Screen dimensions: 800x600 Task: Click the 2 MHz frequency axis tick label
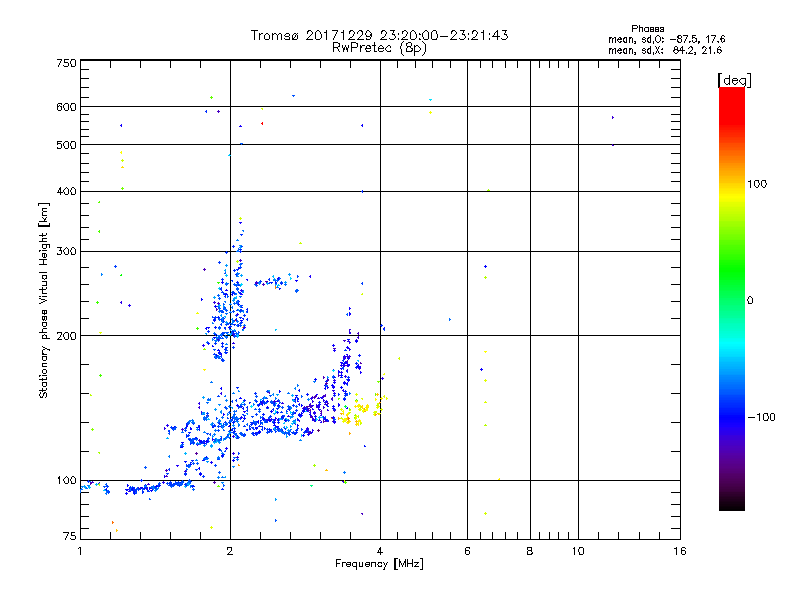point(230,551)
